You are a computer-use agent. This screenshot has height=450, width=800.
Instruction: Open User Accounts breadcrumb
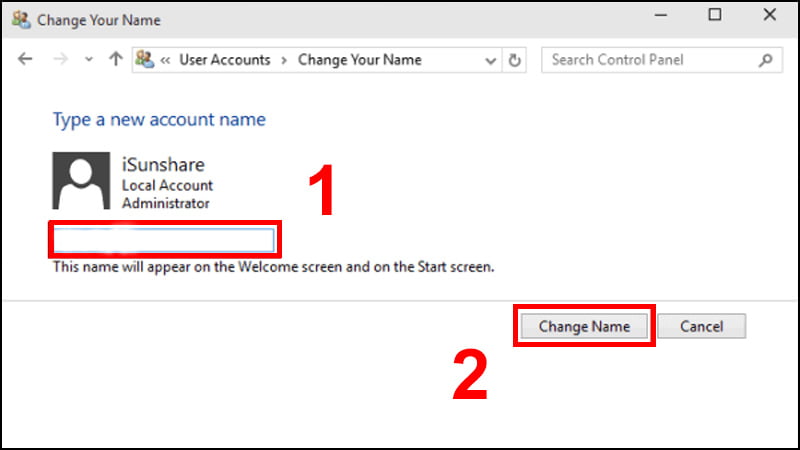pos(224,60)
